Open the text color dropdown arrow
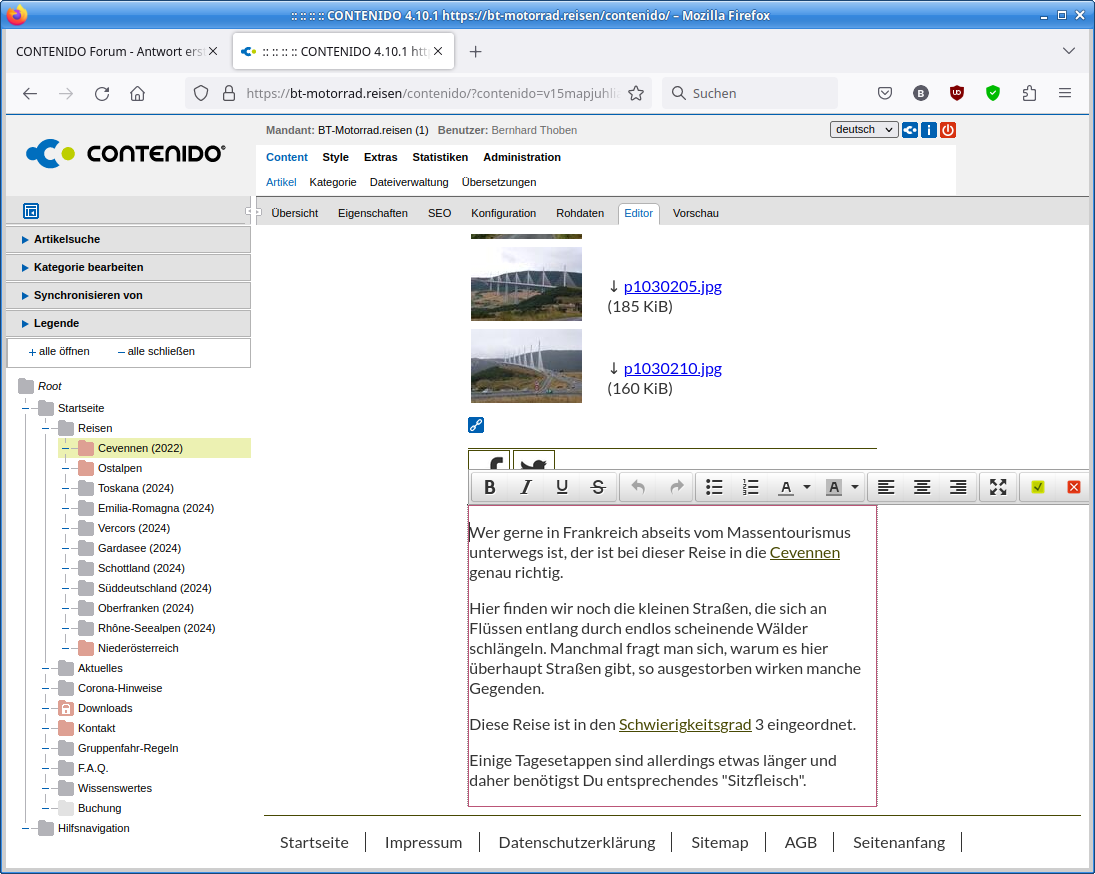The image size is (1095, 874). (x=807, y=487)
